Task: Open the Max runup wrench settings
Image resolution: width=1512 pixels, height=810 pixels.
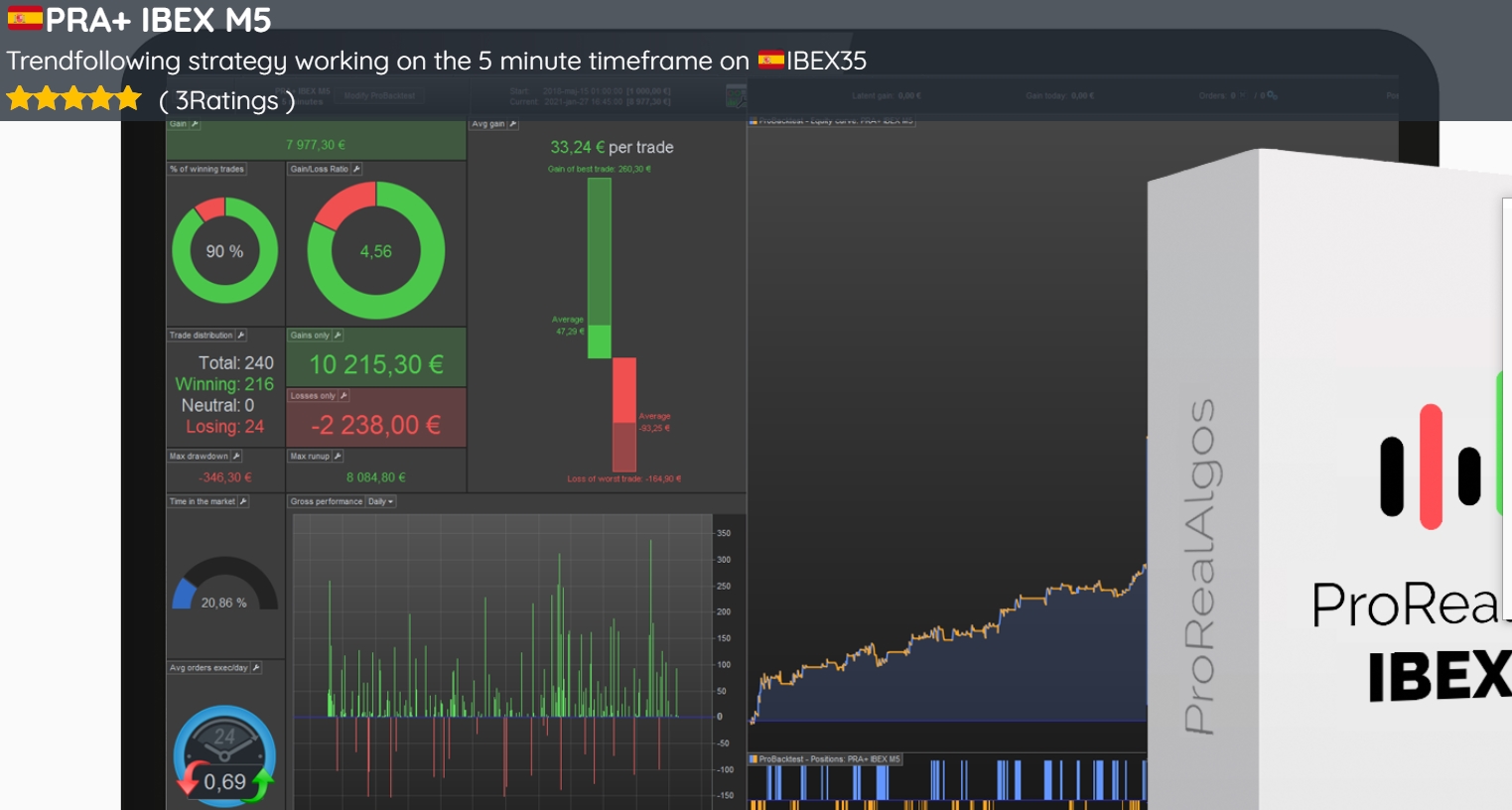Action: pos(338,457)
